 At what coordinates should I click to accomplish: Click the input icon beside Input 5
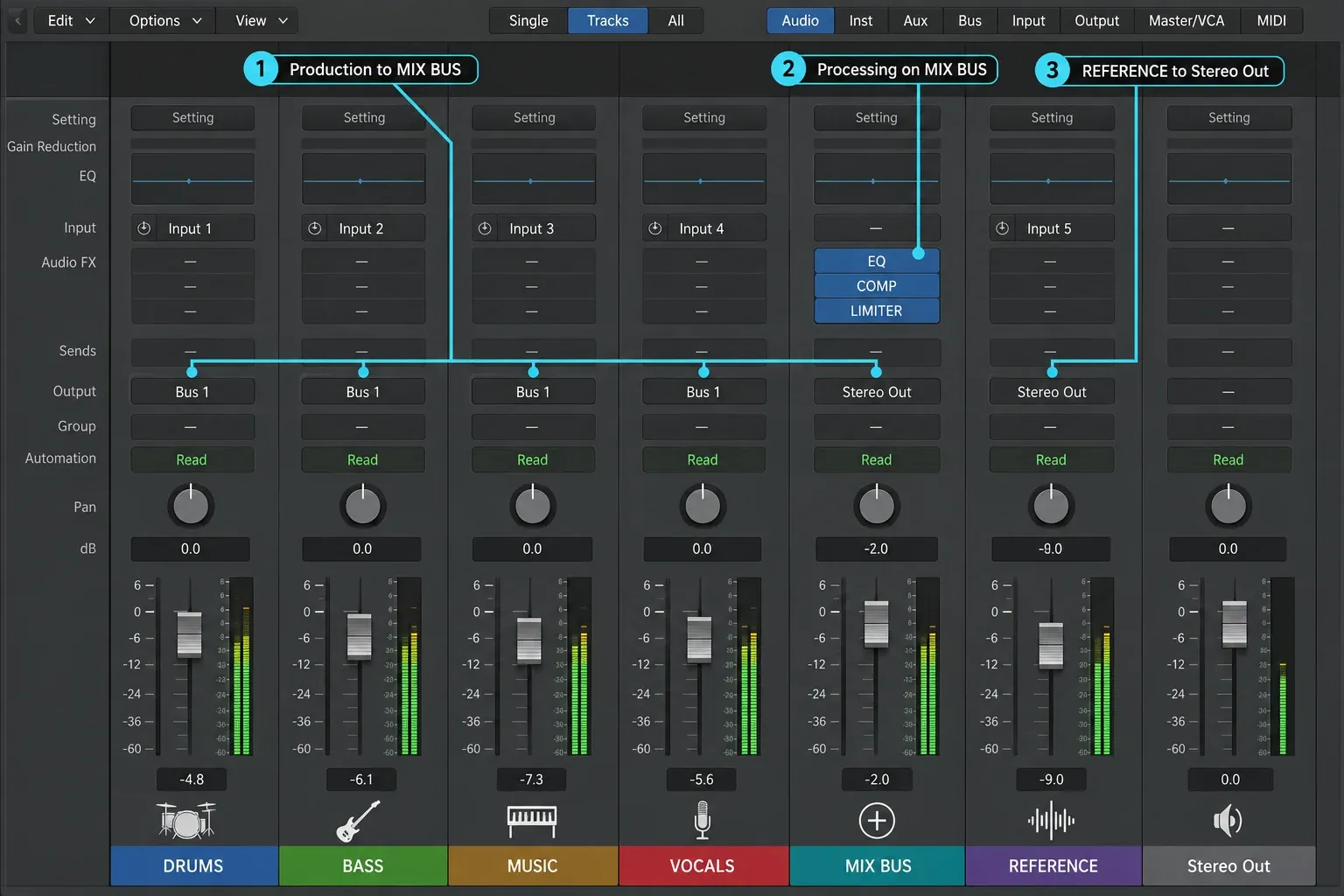tap(1003, 228)
